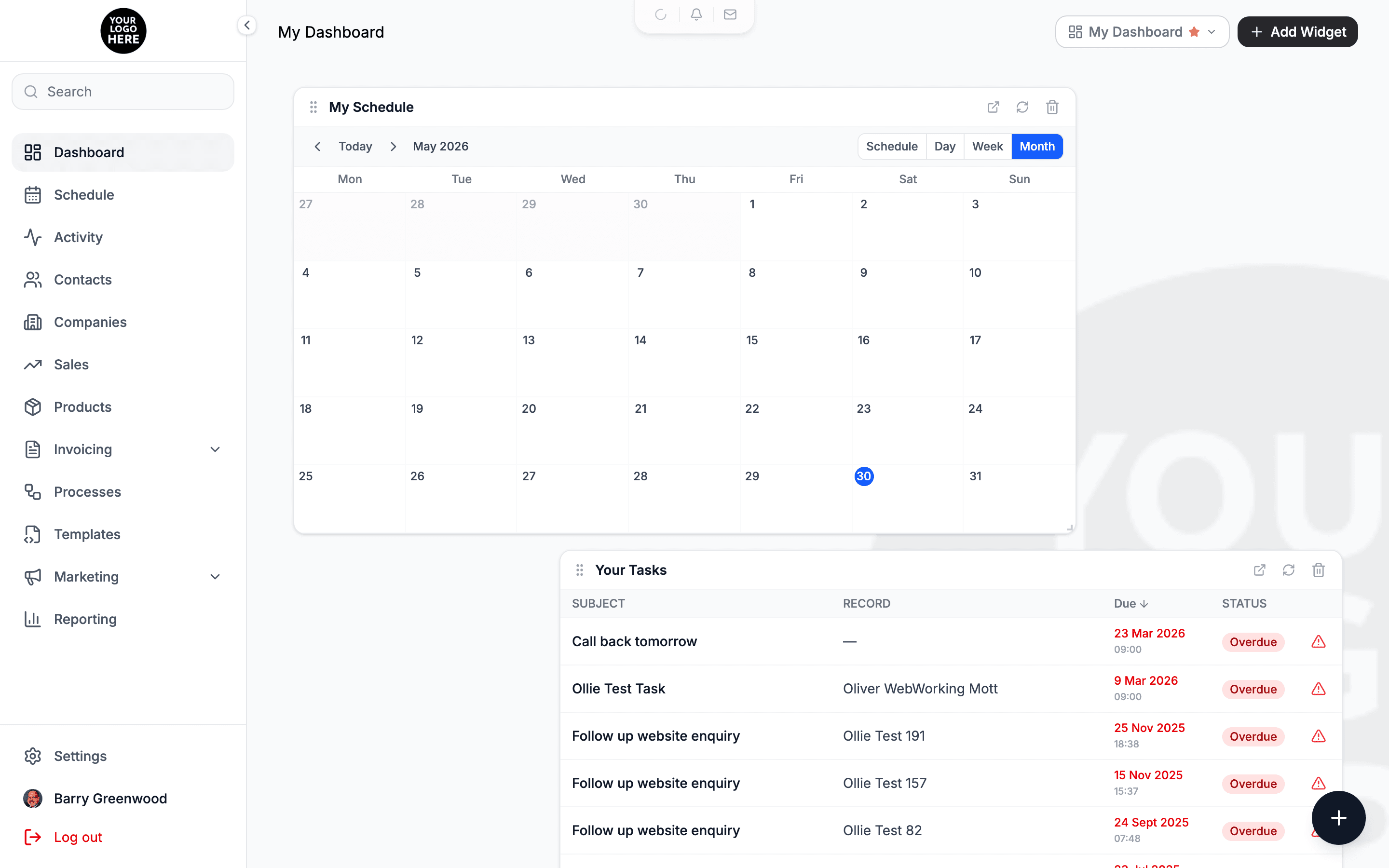
Task: Click the SUBJECT column header
Action: 598,603
